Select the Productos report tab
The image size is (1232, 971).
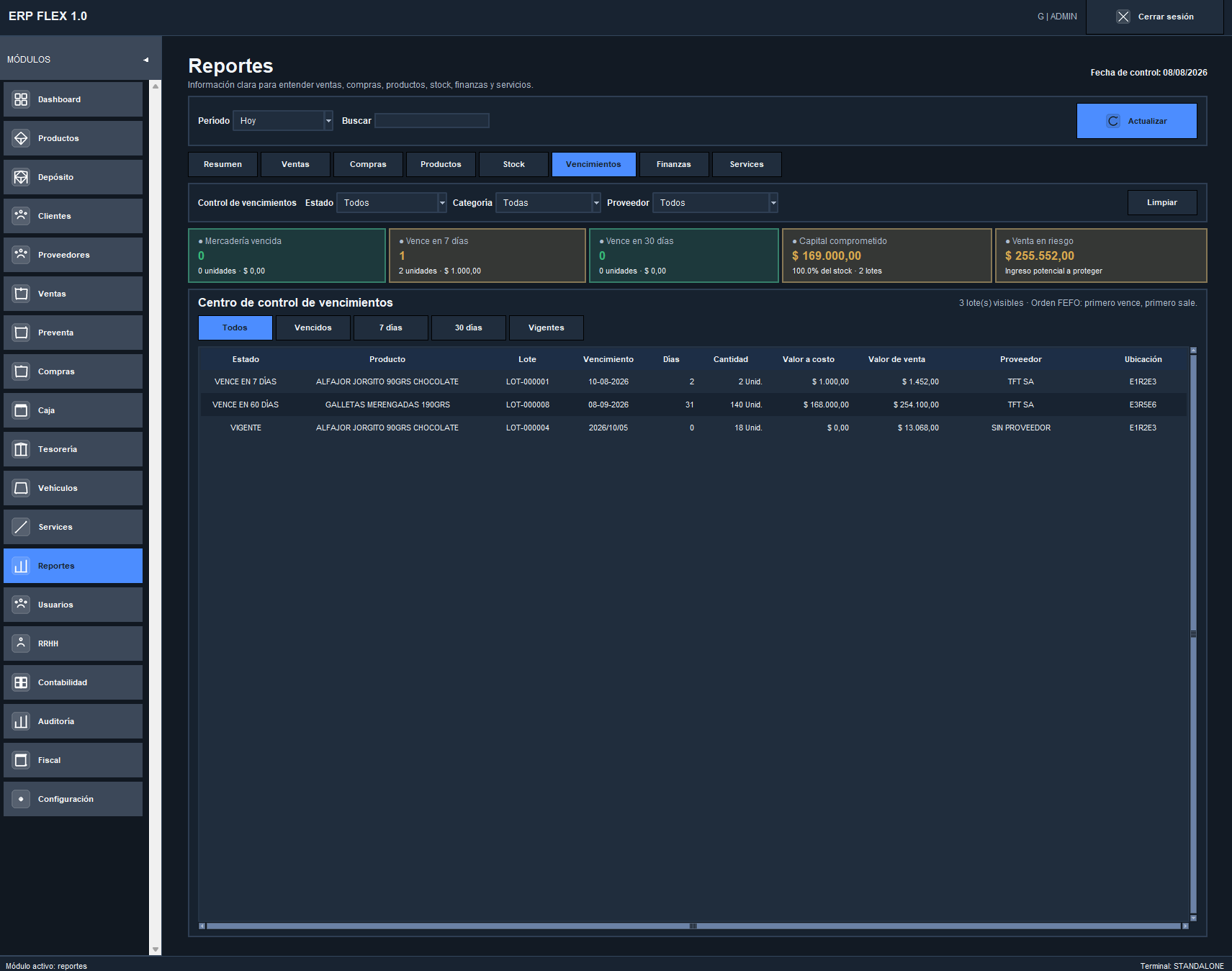click(441, 164)
